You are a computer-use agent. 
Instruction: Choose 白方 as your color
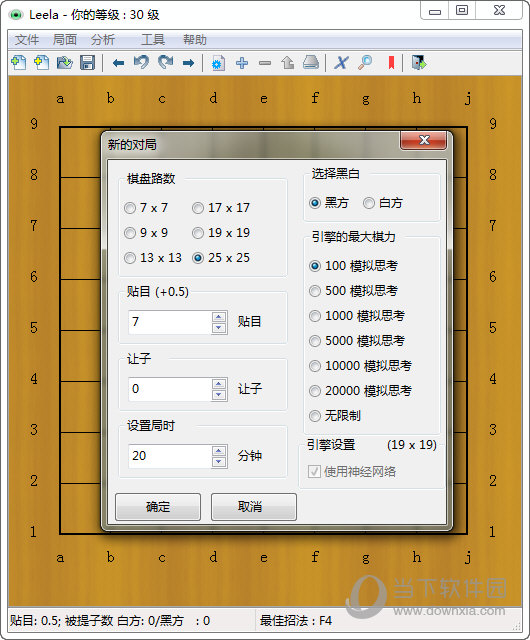pos(383,202)
